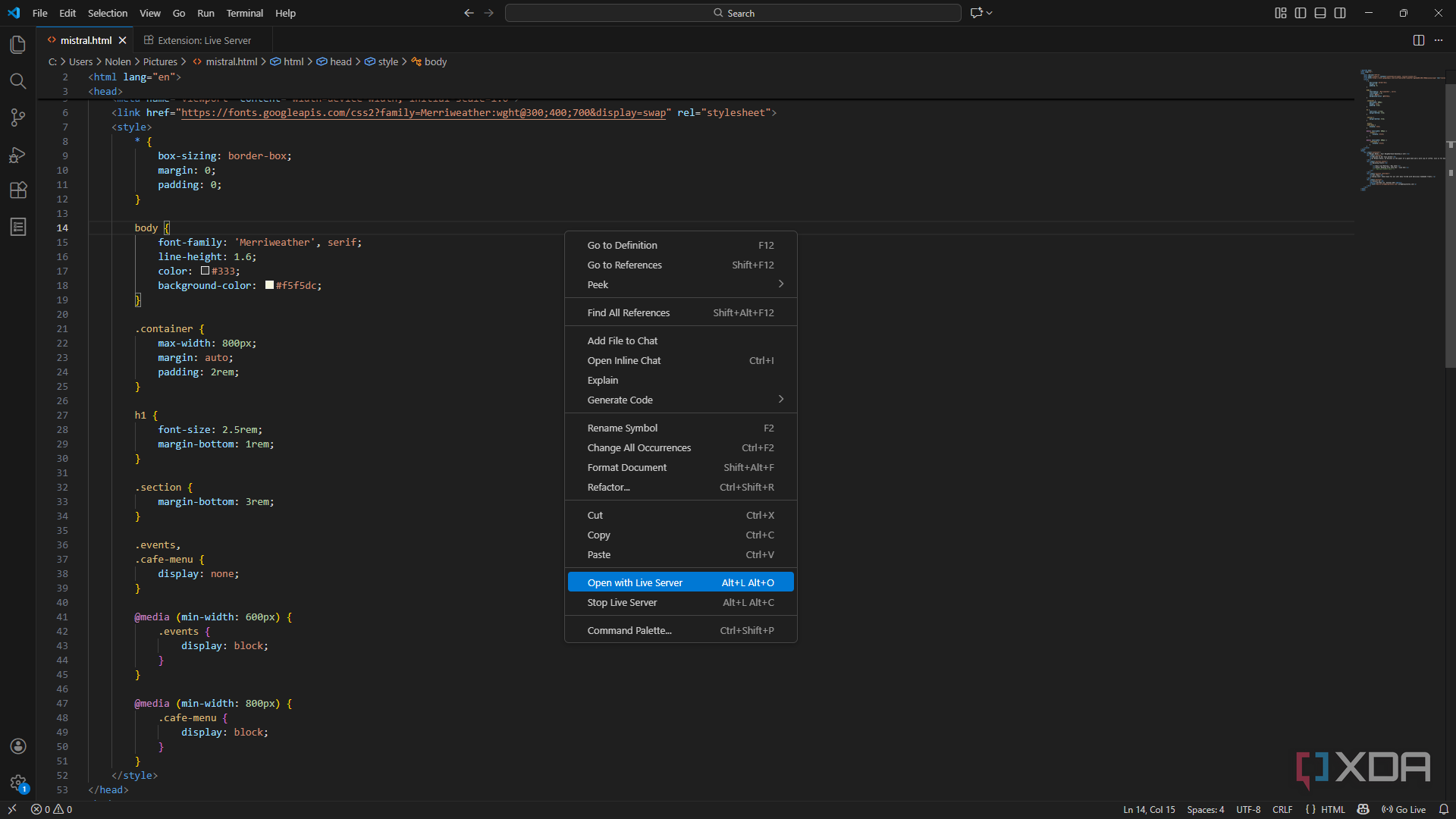The image size is (1456, 819).
Task: Change encoding from UTF-8
Action: [1248, 809]
